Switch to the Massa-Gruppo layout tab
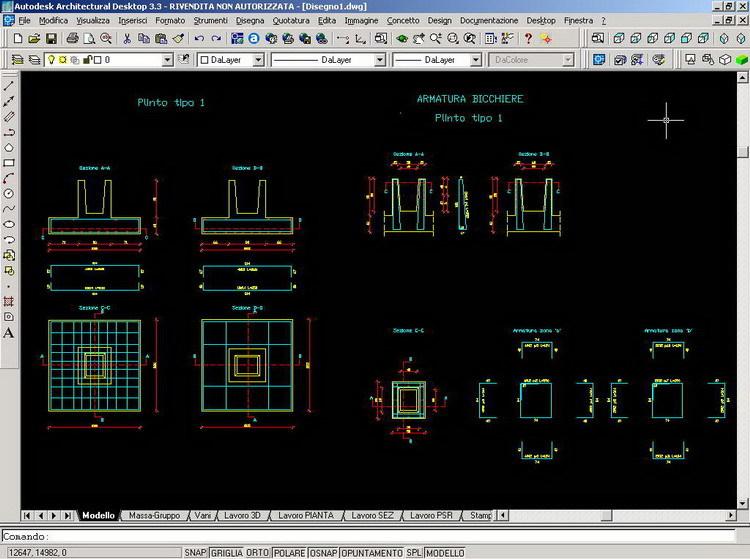 click(153, 516)
